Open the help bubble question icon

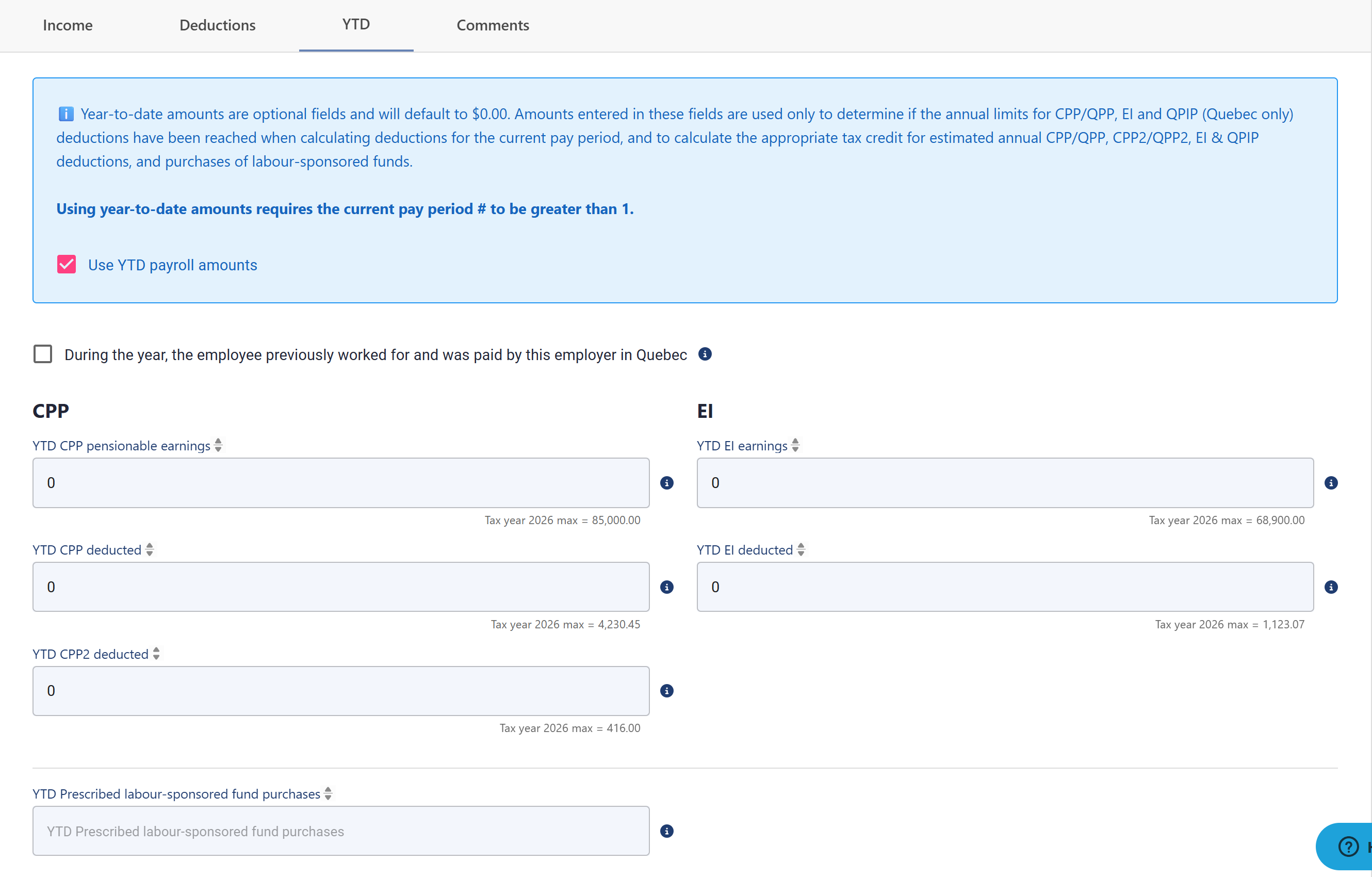pos(1349,846)
